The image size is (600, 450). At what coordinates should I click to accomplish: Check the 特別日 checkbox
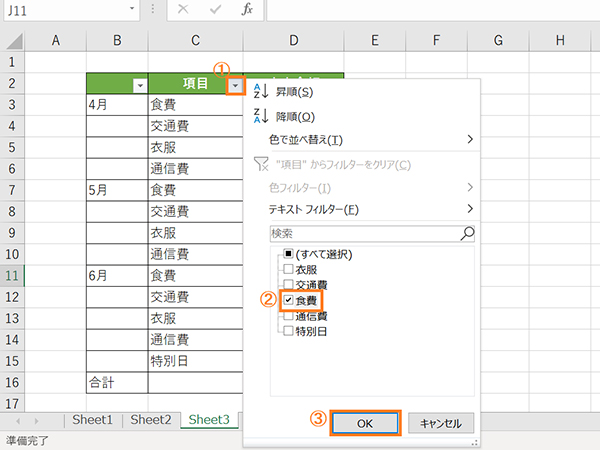(289, 331)
